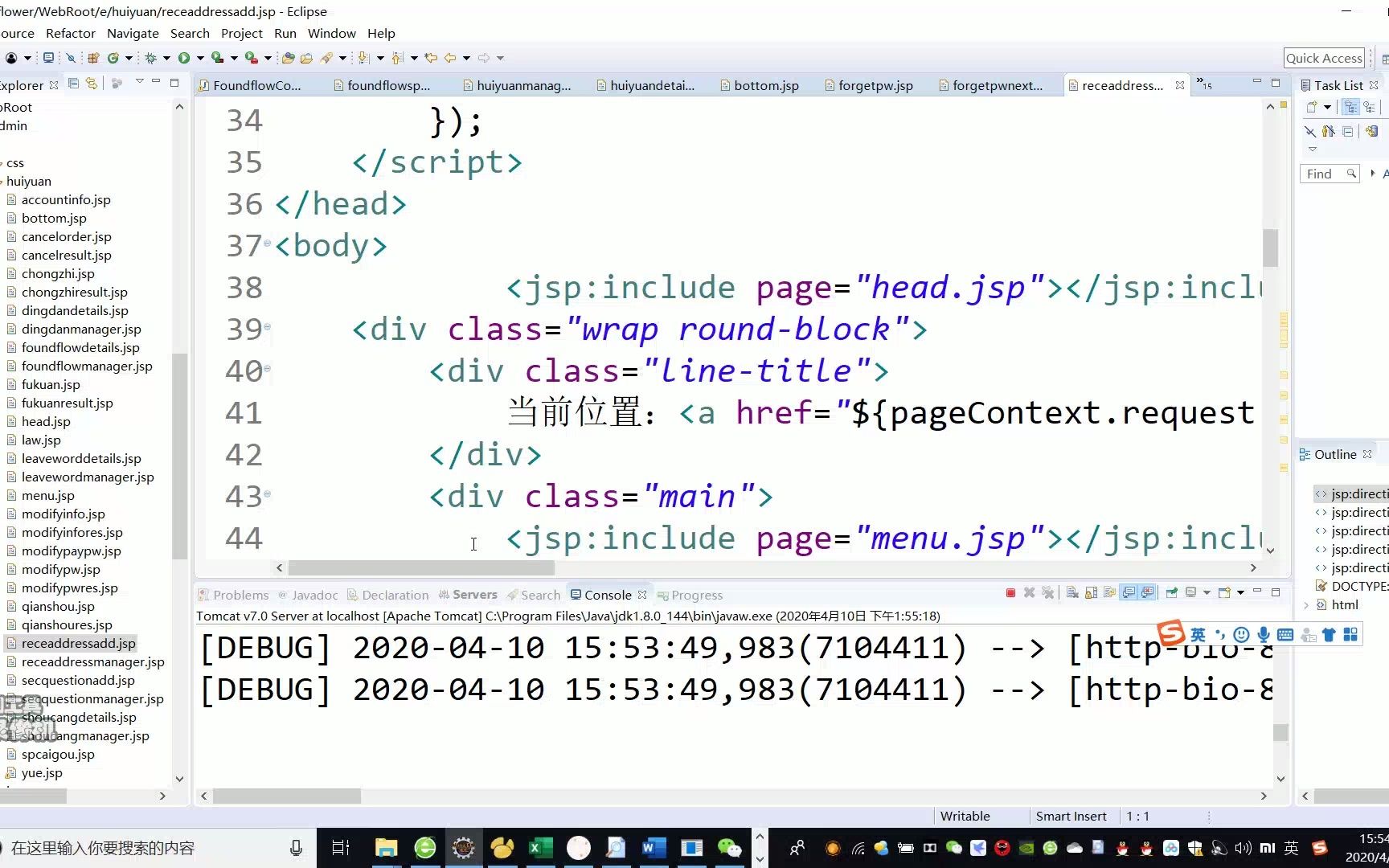Open the Project menu
This screenshot has height=868, width=1389.
(x=242, y=33)
